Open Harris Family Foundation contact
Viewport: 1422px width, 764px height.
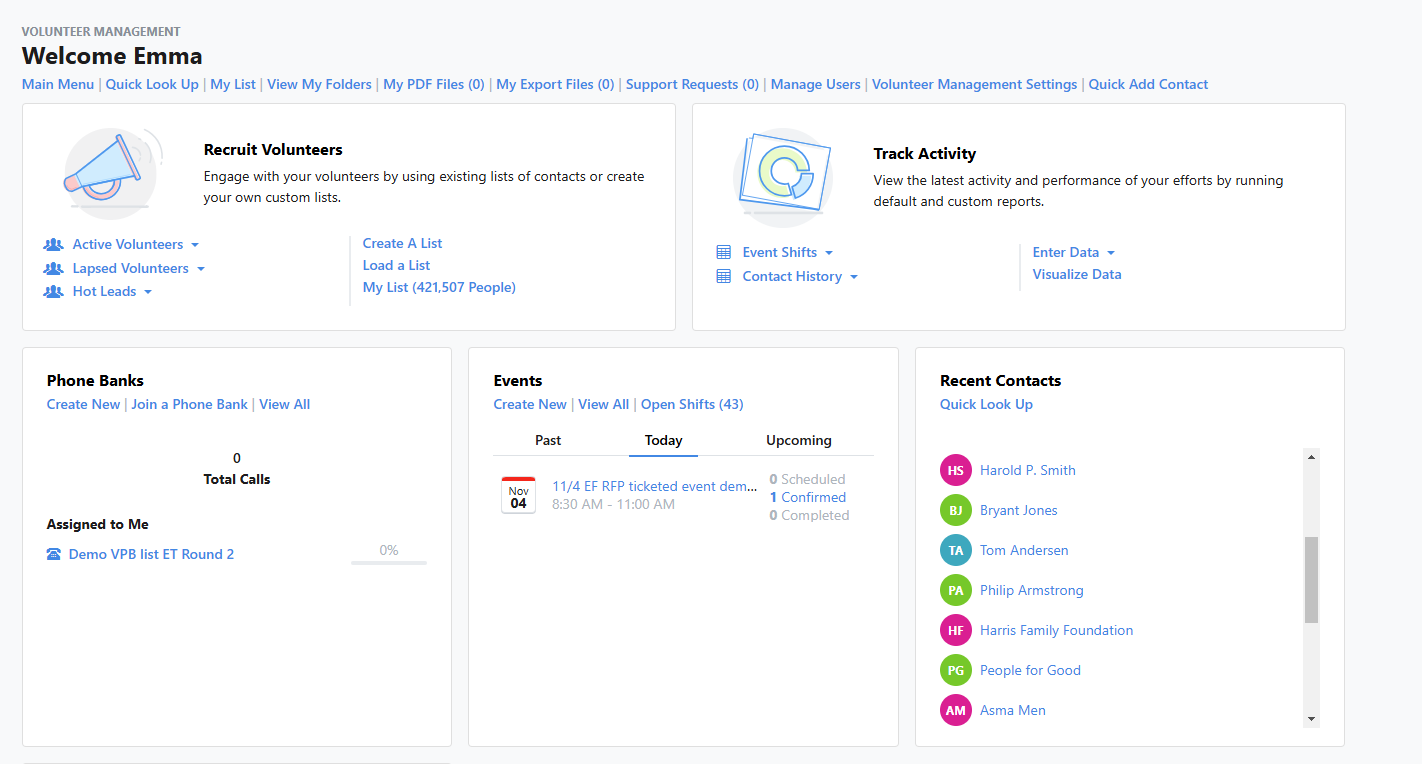pos(1056,630)
